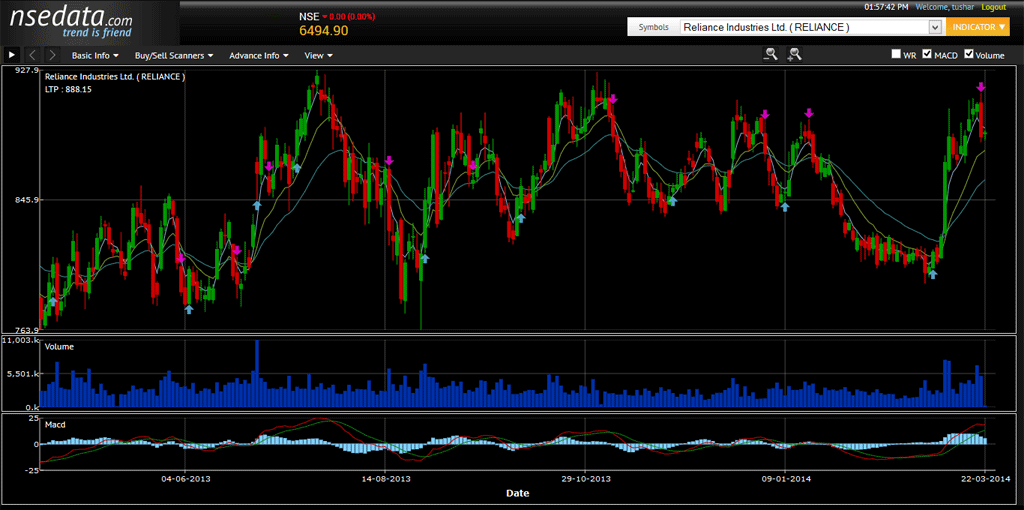The image size is (1024, 510).
Task: Open the Buy/Sell Scanners menu
Action: [x=174, y=56]
